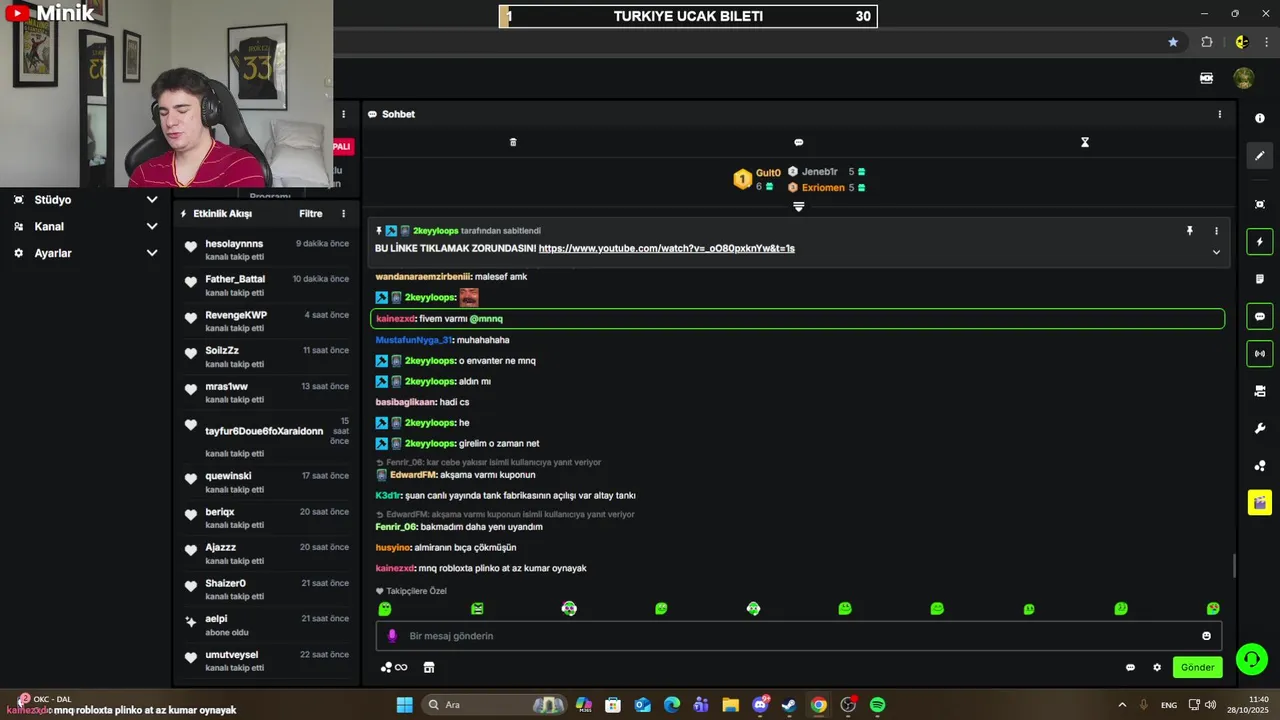This screenshot has height=720, width=1280.
Task: Click the first green emote in emote row
Action: [x=385, y=608]
